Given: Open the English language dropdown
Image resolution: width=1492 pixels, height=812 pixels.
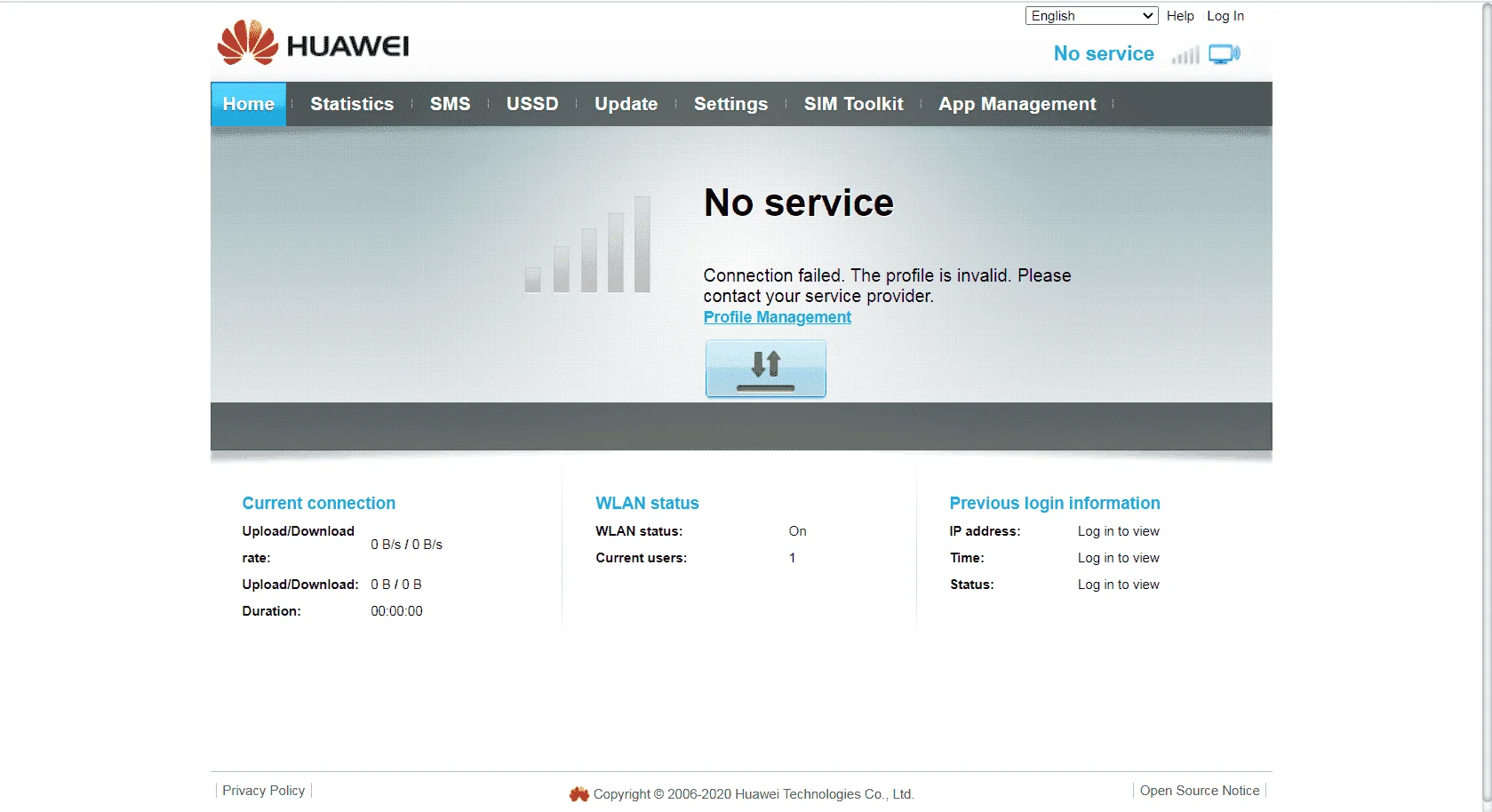Looking at the screenshot, I should click(1091, 16).
